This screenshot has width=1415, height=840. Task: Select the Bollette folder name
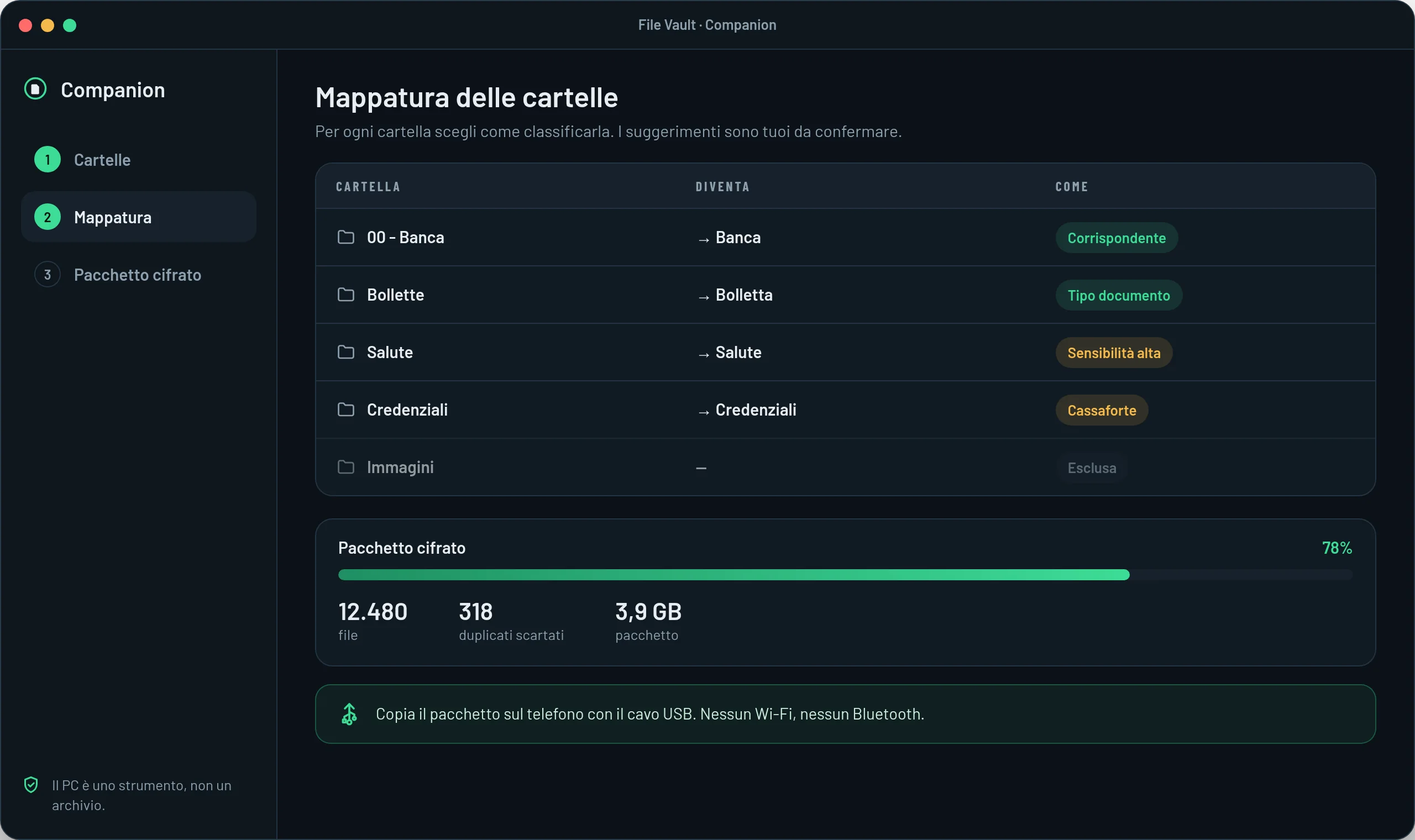pos(395,295)
